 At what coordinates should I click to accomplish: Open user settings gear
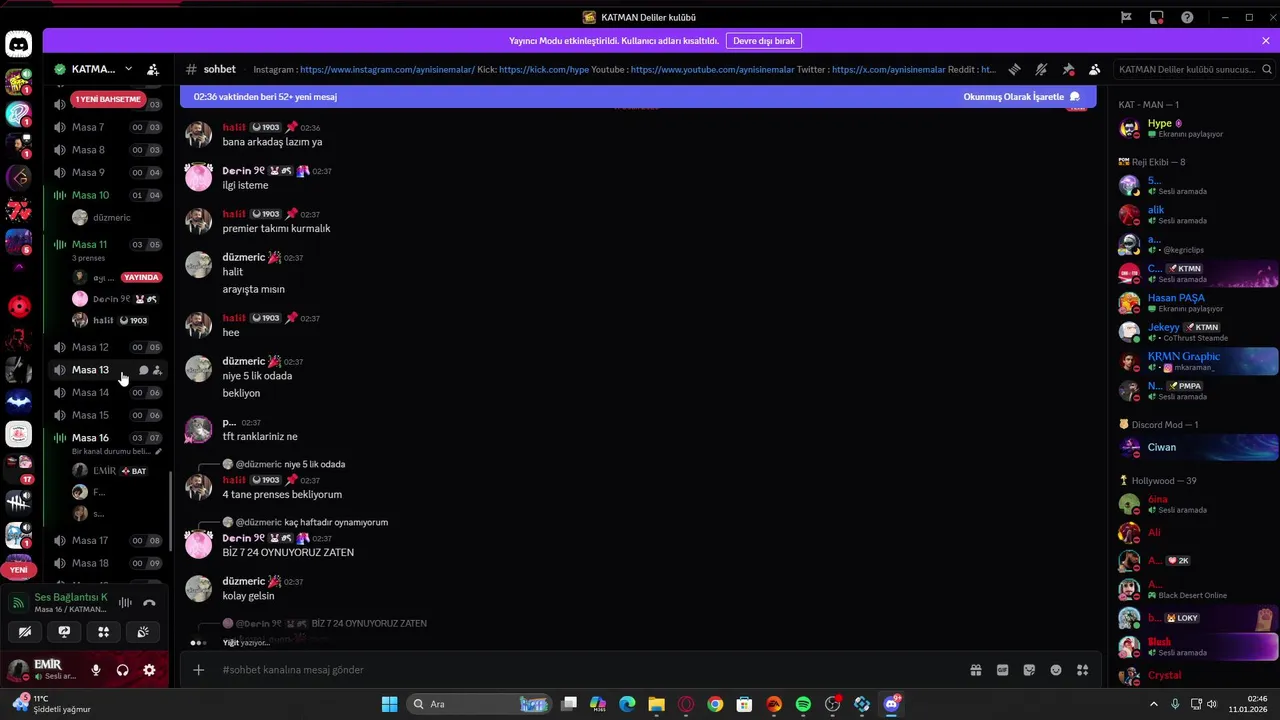tap(149, 670)
